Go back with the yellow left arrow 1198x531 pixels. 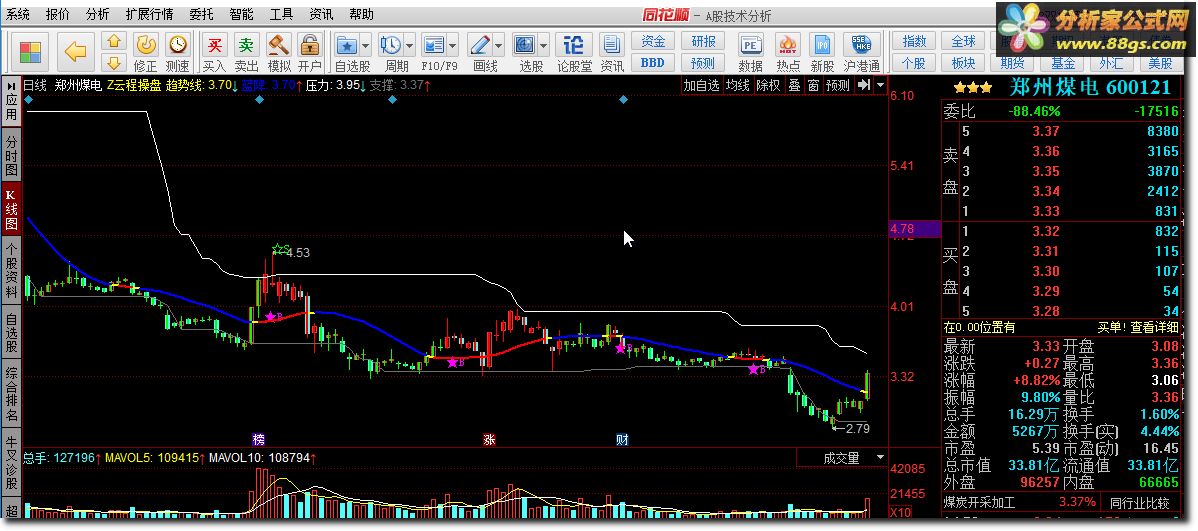(74, 53)
